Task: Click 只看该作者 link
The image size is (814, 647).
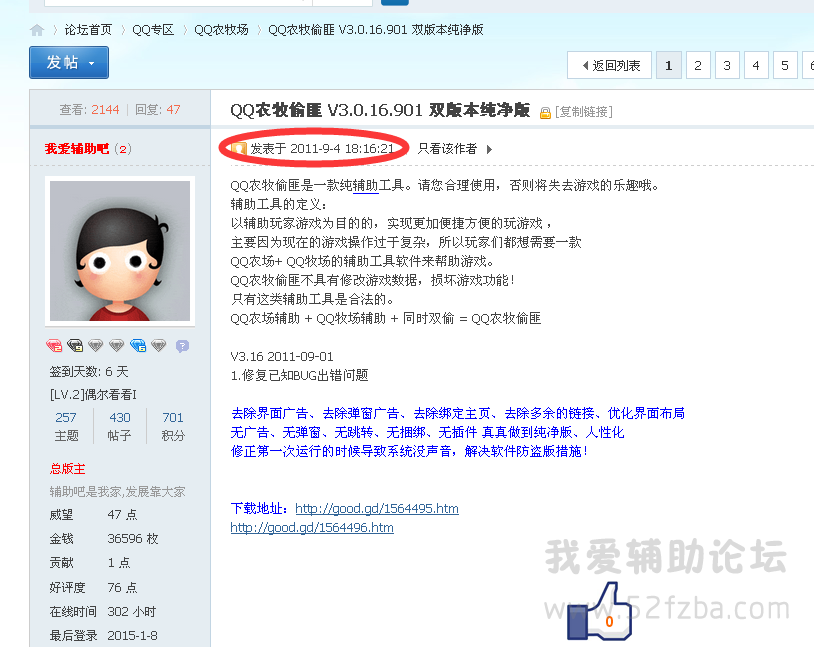Action: pos(447,149)
